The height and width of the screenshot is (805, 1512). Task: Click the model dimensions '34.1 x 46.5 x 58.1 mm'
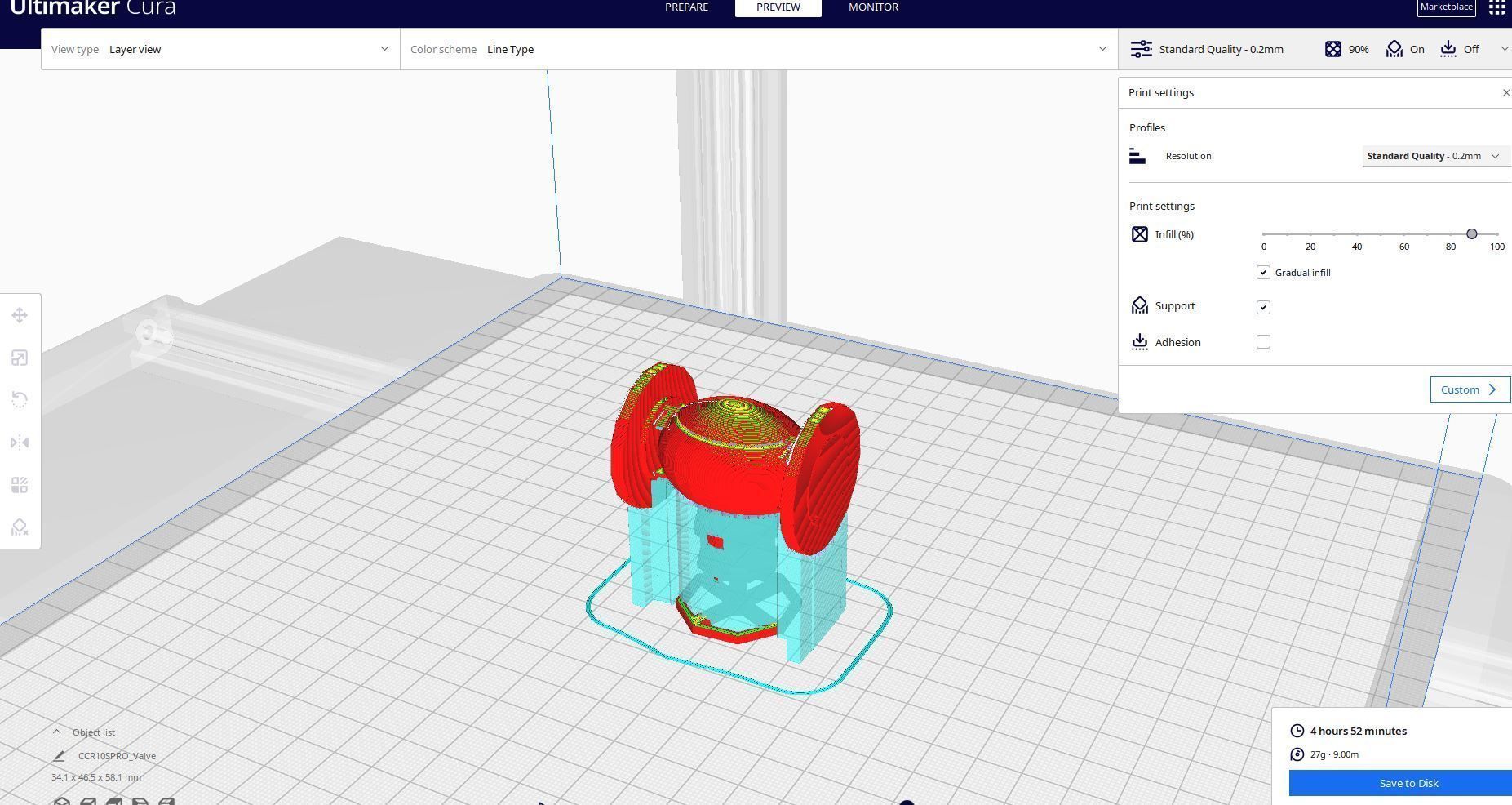pyautogui.click(x=96, y=777)
